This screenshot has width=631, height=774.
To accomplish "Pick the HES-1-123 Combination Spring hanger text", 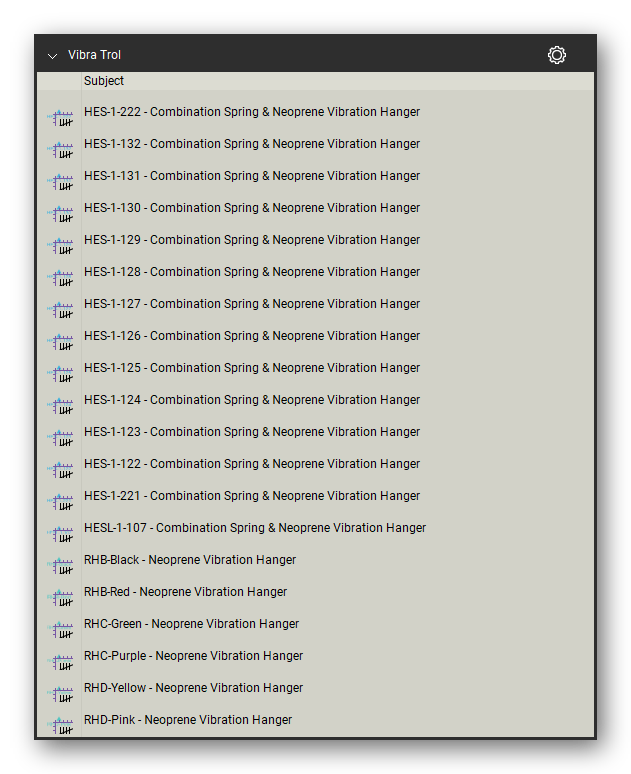I will point(252,432).
